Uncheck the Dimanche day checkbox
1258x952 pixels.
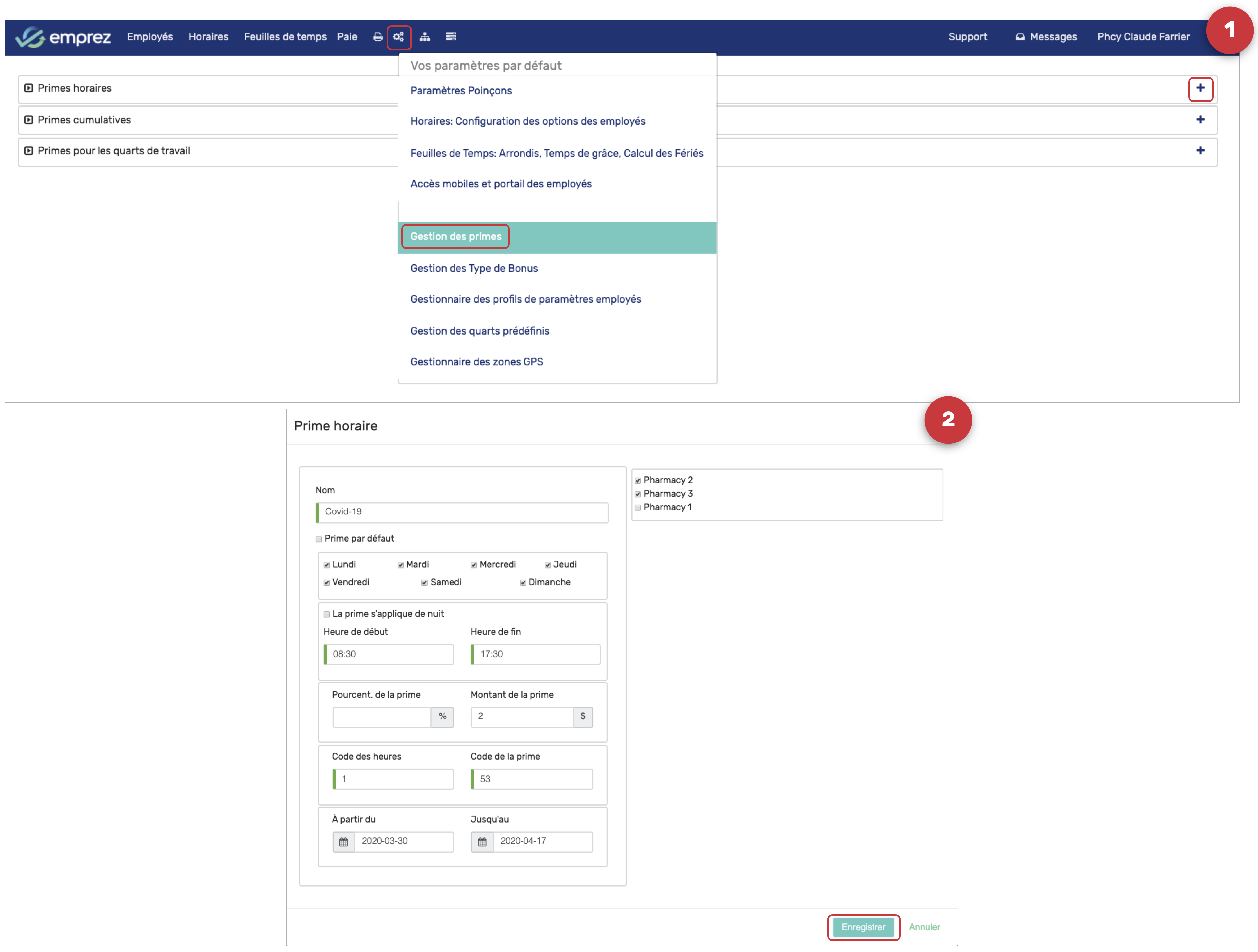coord(523,582)
